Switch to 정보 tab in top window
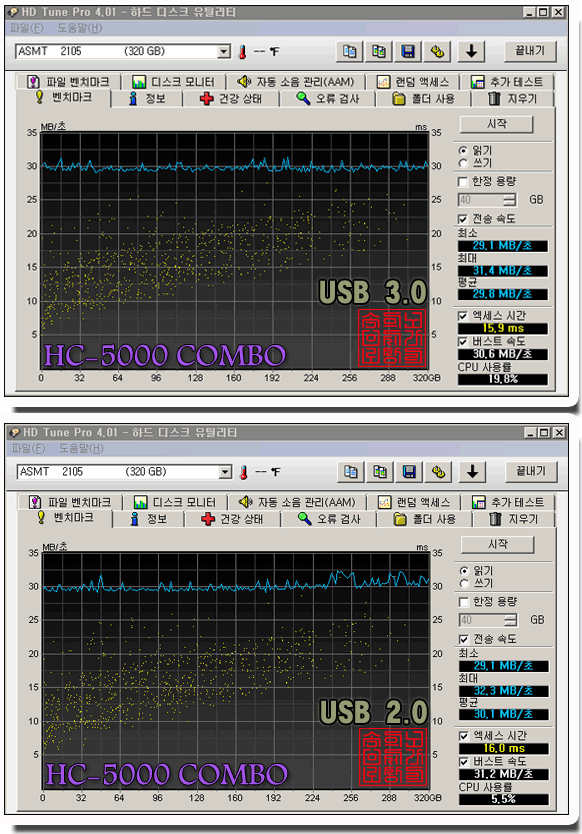Screen dimensions: 582x834 (147, 98)
